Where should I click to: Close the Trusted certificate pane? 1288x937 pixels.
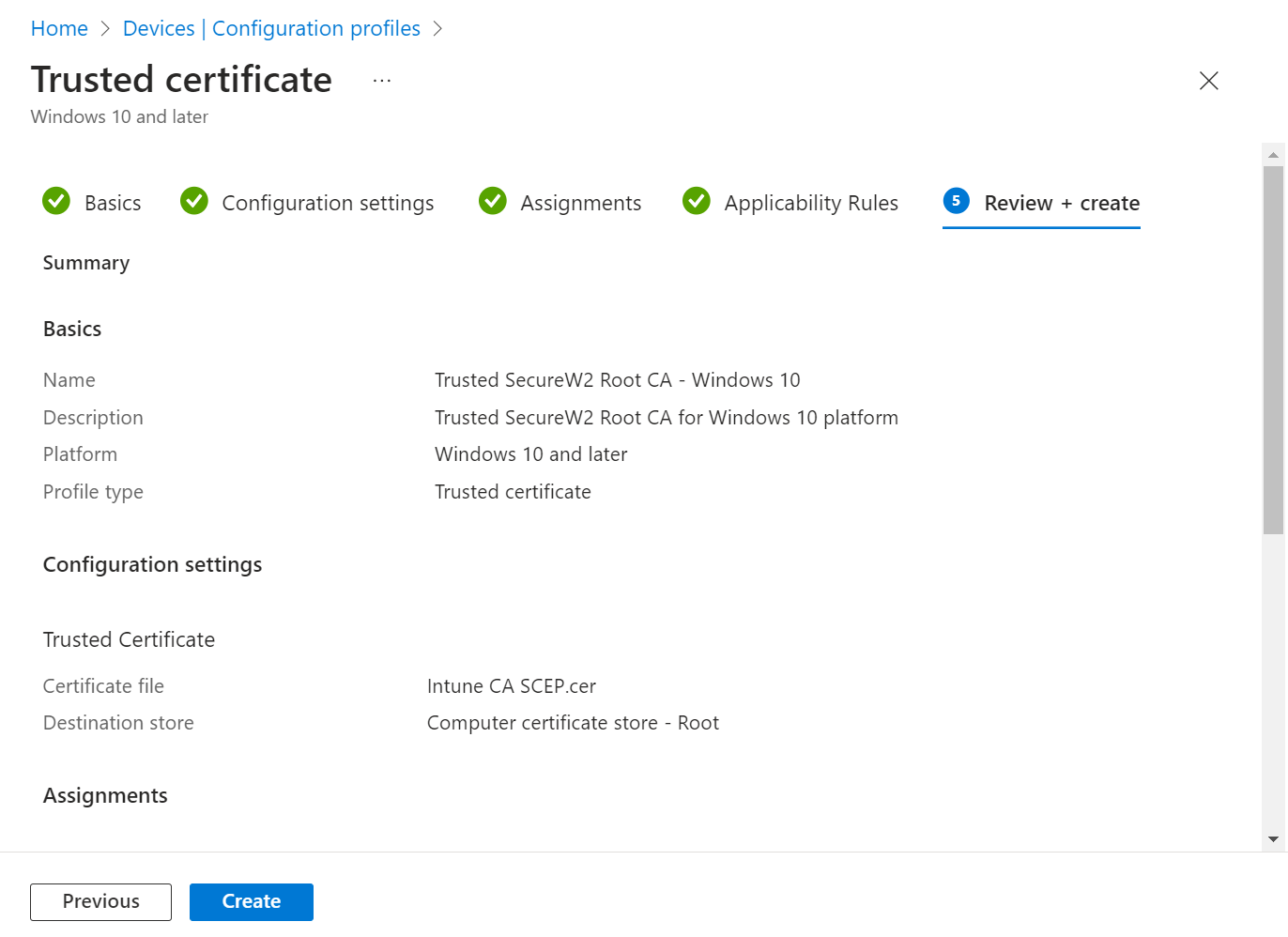1208,81
